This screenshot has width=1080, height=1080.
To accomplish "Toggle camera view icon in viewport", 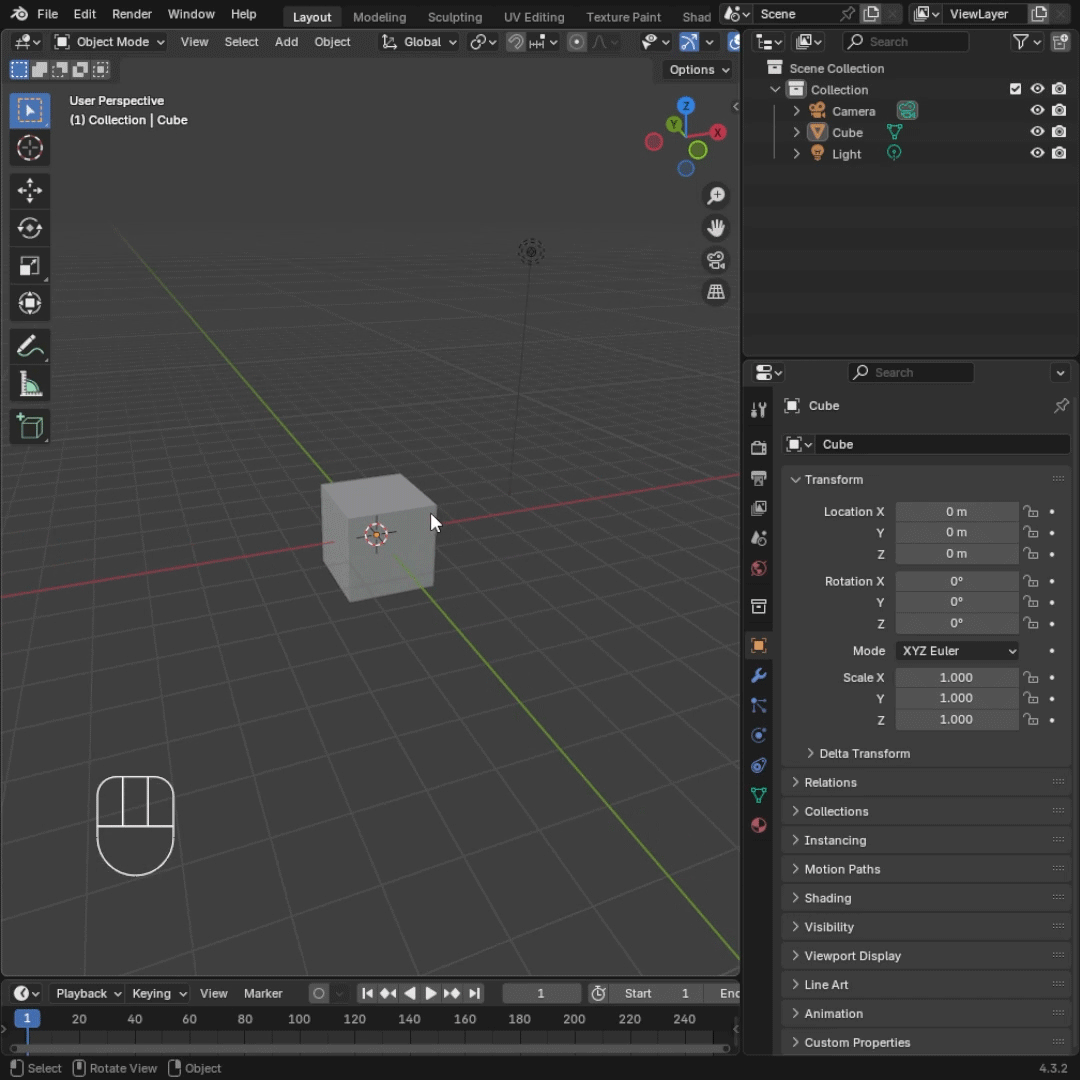I will click(716, 260).
